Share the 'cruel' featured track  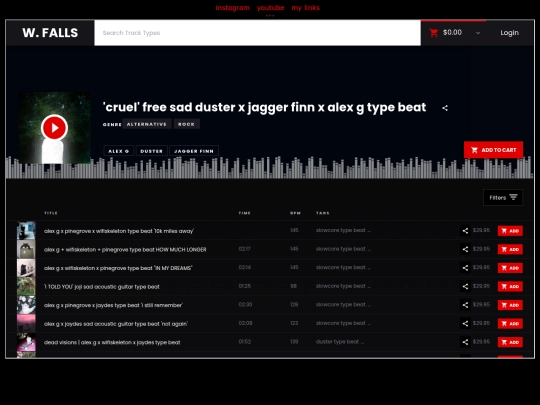(x=445, y=108)
